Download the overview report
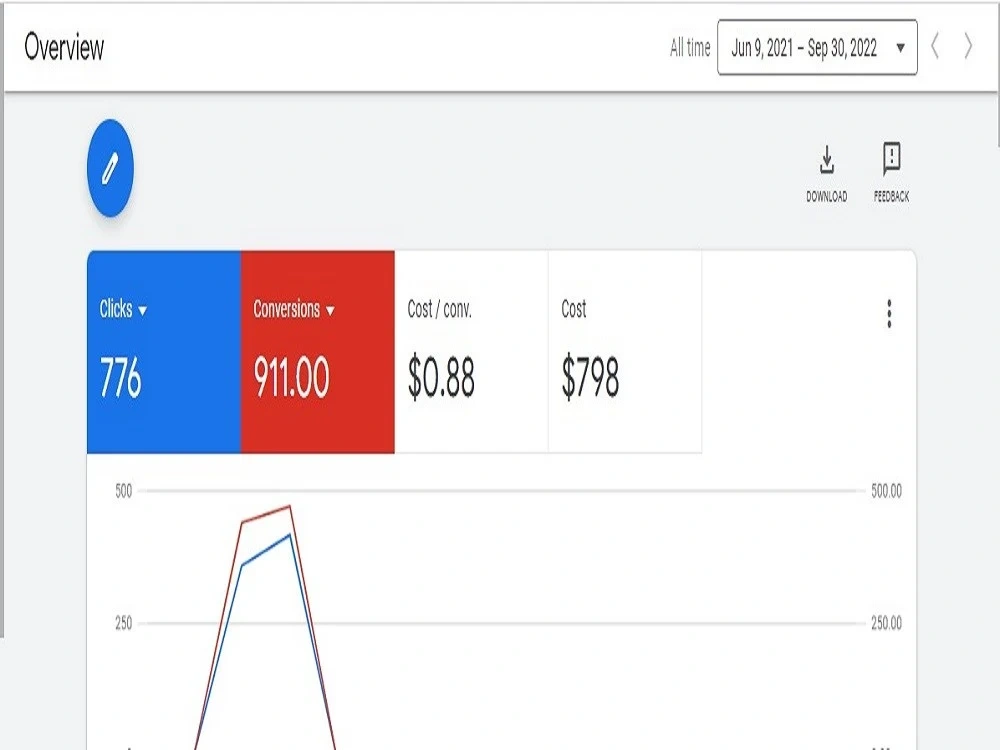The image size is (1000, 750). pos(827,173)
